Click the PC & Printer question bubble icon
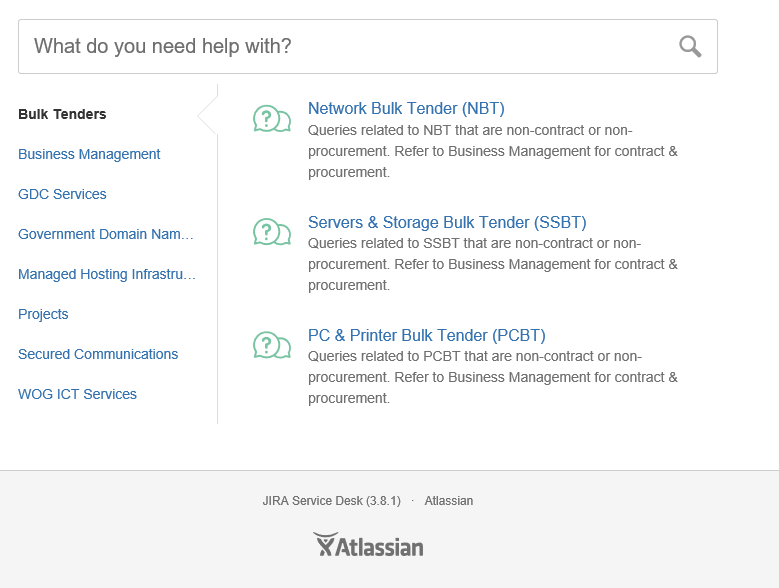The image size is (779, 588). [x=272, y=345]
